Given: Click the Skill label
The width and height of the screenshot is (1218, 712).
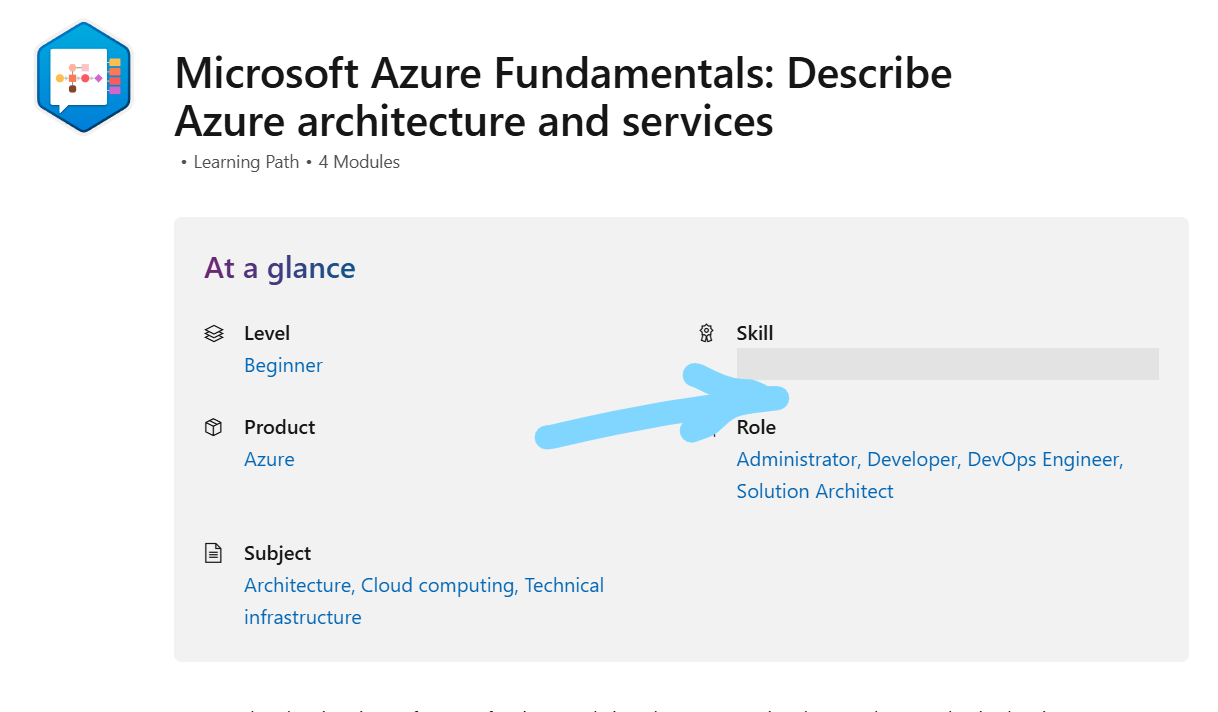Looking at the screenshot, I should [755, 333].
